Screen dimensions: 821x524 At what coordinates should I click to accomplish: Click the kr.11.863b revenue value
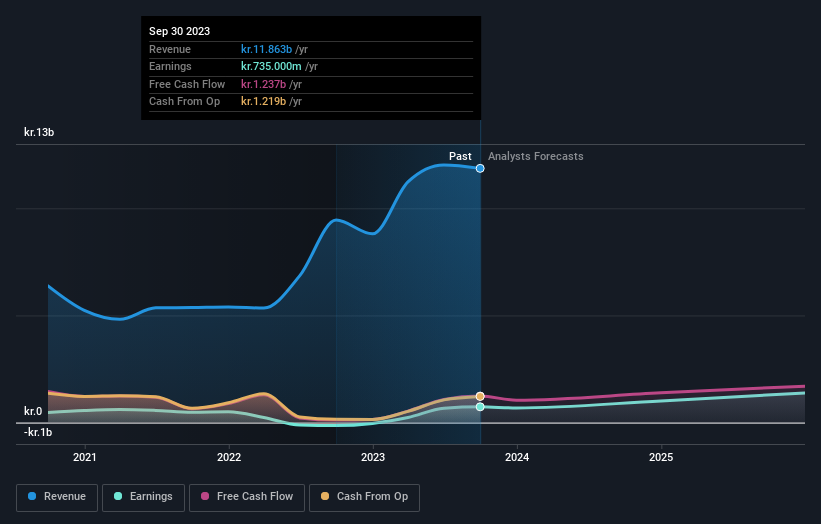point(267,49)
